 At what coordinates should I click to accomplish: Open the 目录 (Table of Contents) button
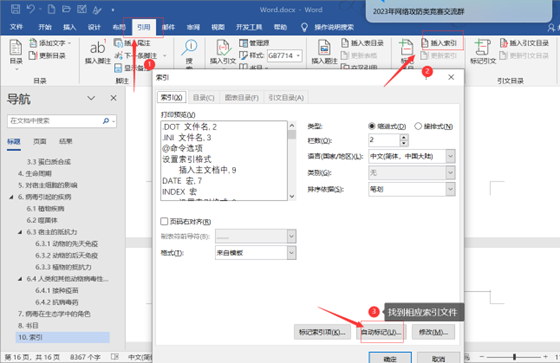[x=16, y=54]
